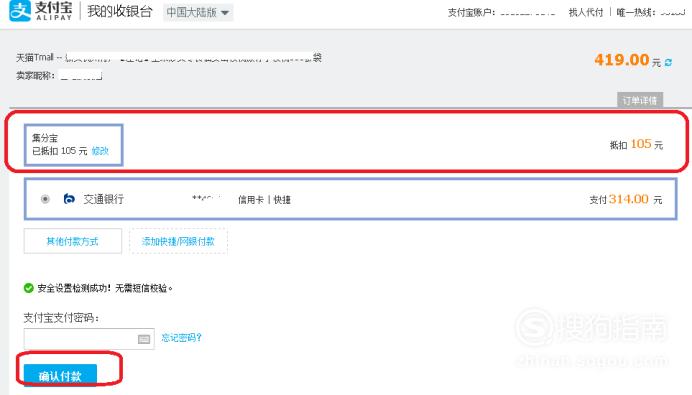Open 订单详情 order details
This screenshot has height=395, width=692.
click(x=639, y=100)
